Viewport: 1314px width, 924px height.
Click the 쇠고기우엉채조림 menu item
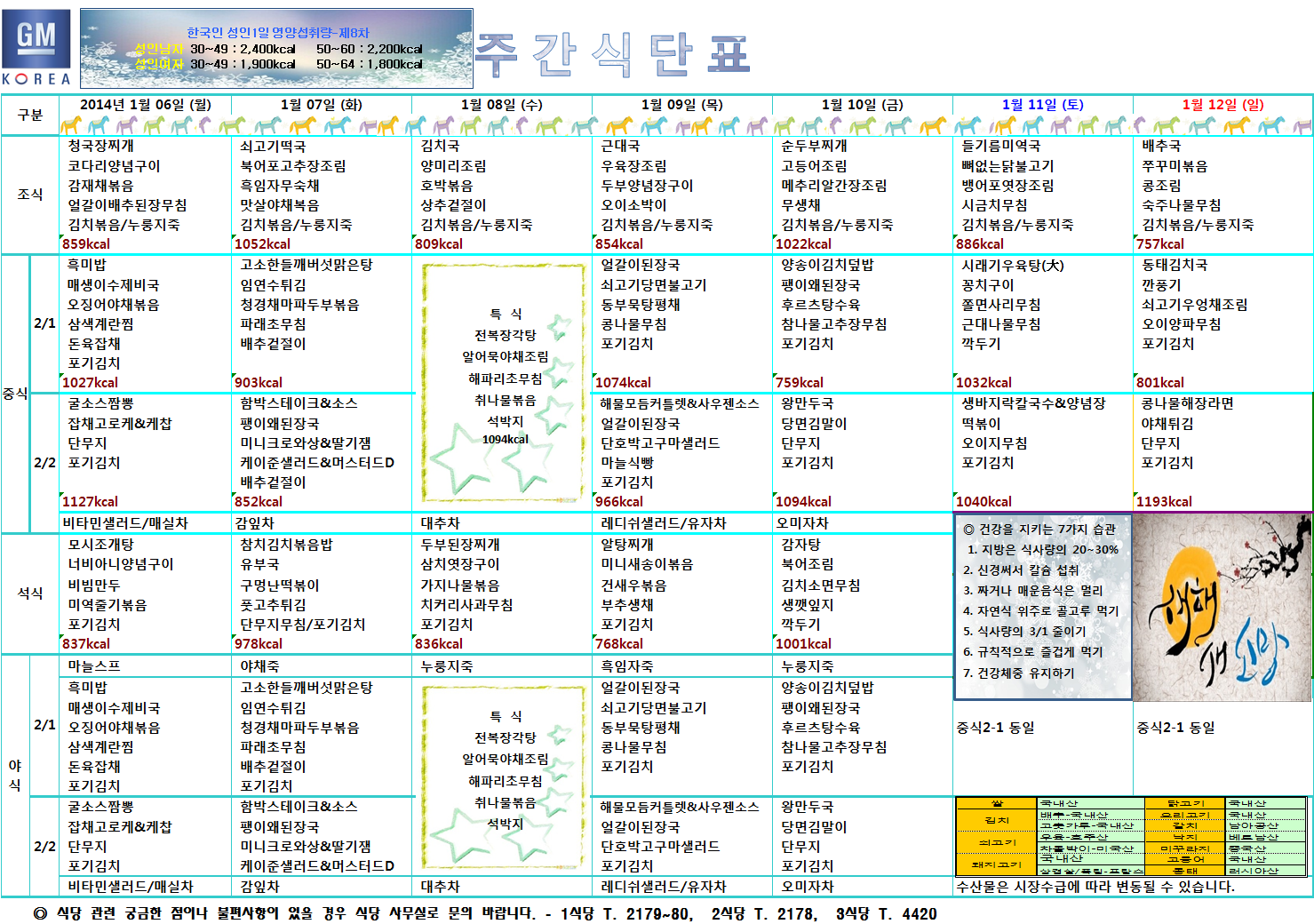(1195, 305)
